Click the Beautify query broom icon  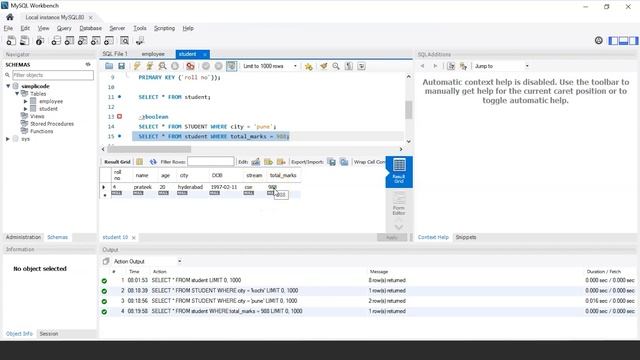[x=323, y=66]
